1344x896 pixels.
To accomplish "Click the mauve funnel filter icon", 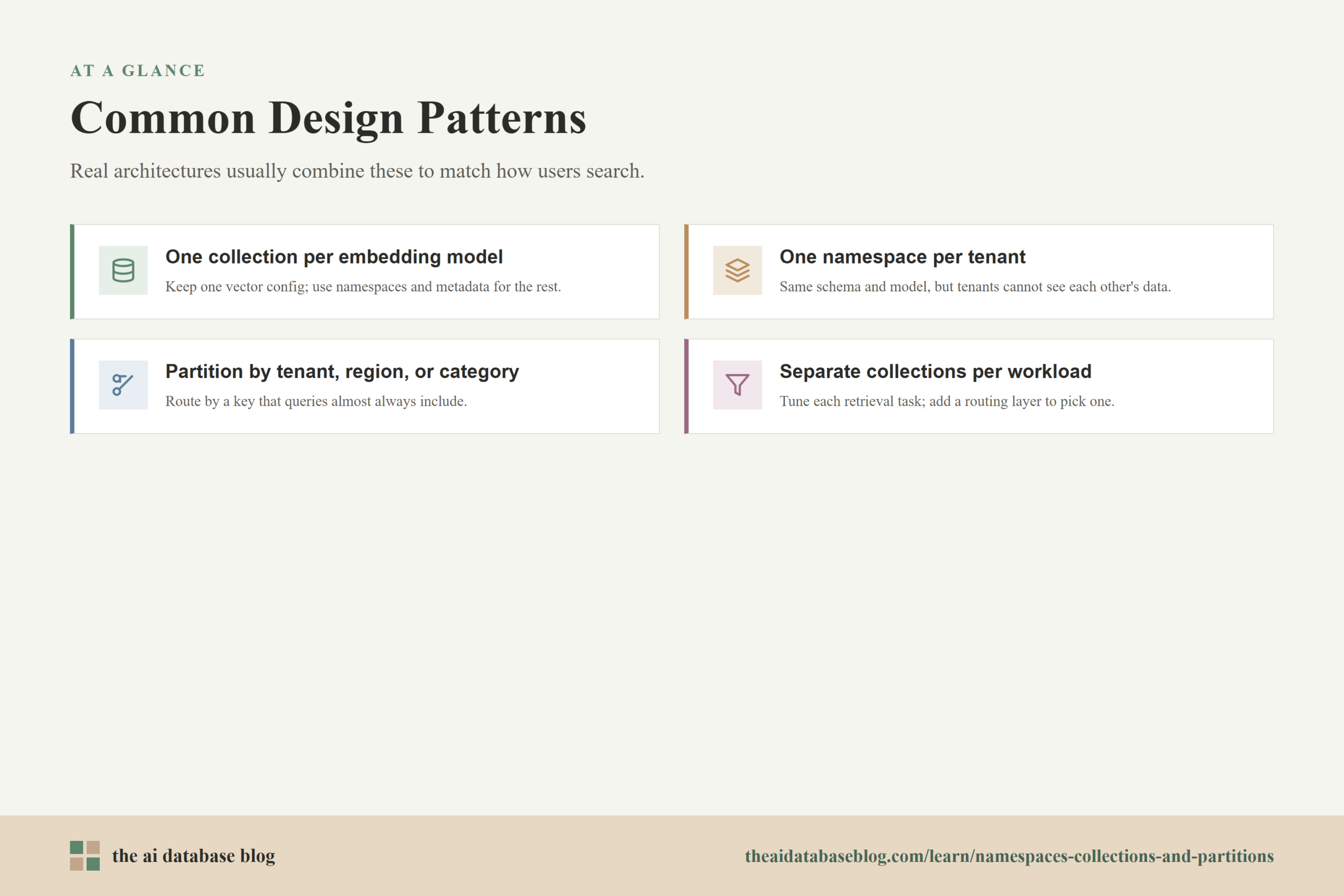I will (x=737, y=385).
